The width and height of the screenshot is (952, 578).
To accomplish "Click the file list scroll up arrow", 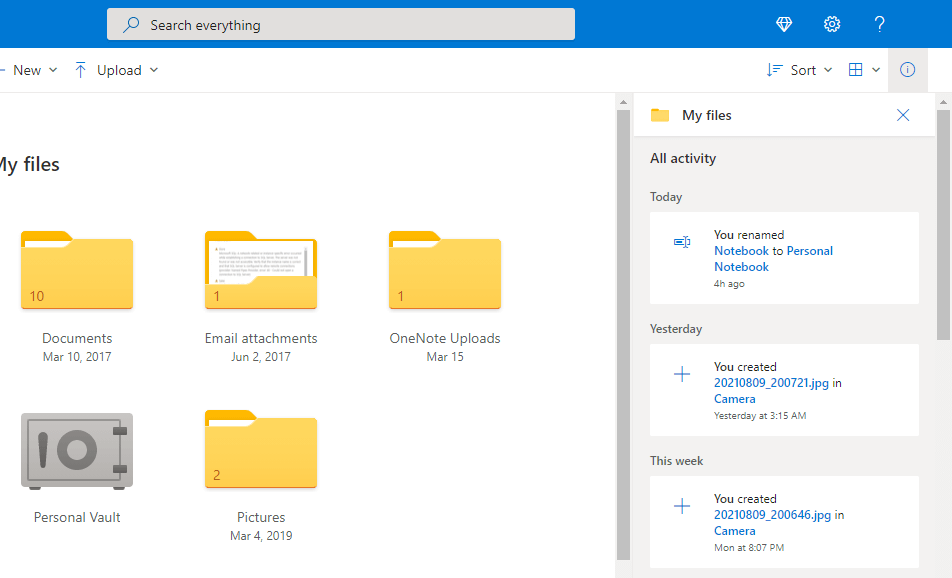I will pos(623,102).
